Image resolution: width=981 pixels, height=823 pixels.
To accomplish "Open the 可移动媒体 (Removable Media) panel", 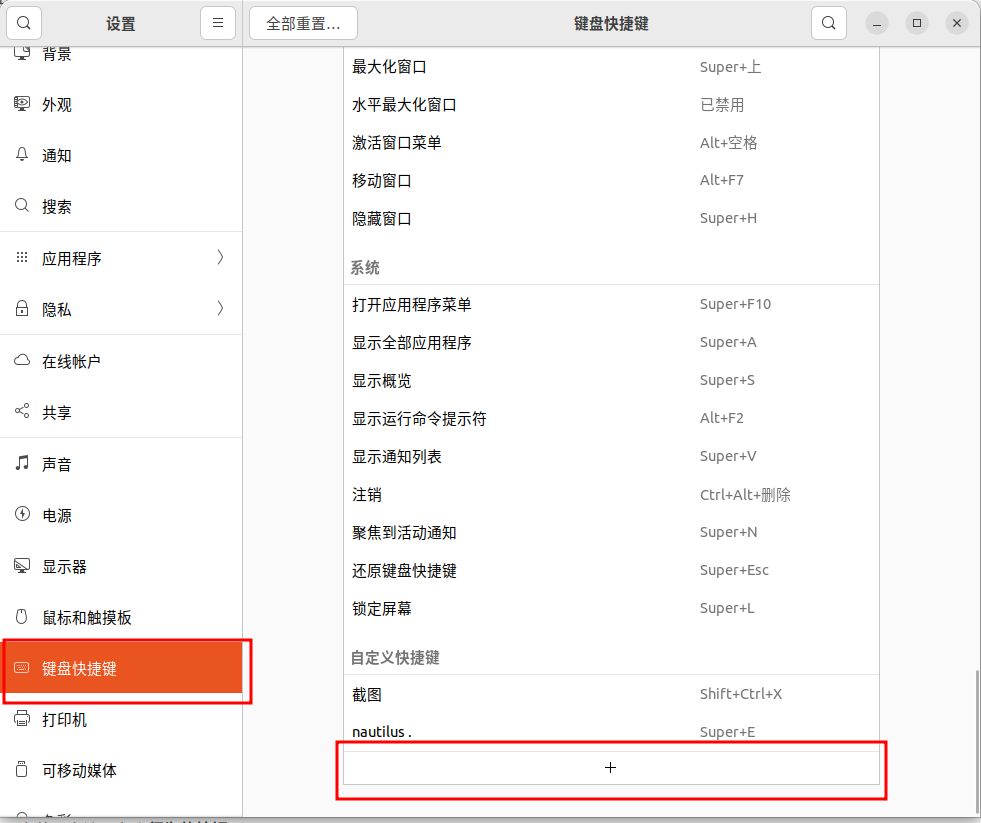I will 85,770.
